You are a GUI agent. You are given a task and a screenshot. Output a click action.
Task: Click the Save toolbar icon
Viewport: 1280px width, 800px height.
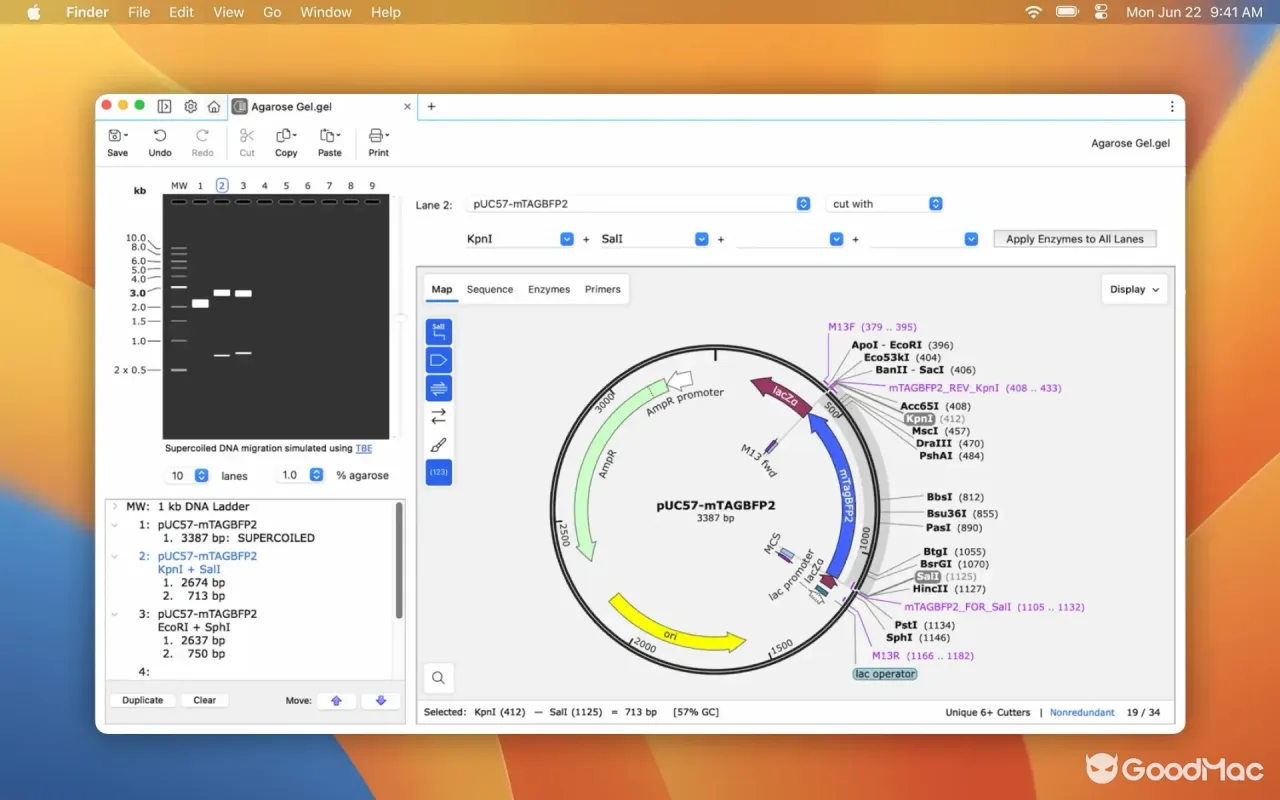click(117, 142)
